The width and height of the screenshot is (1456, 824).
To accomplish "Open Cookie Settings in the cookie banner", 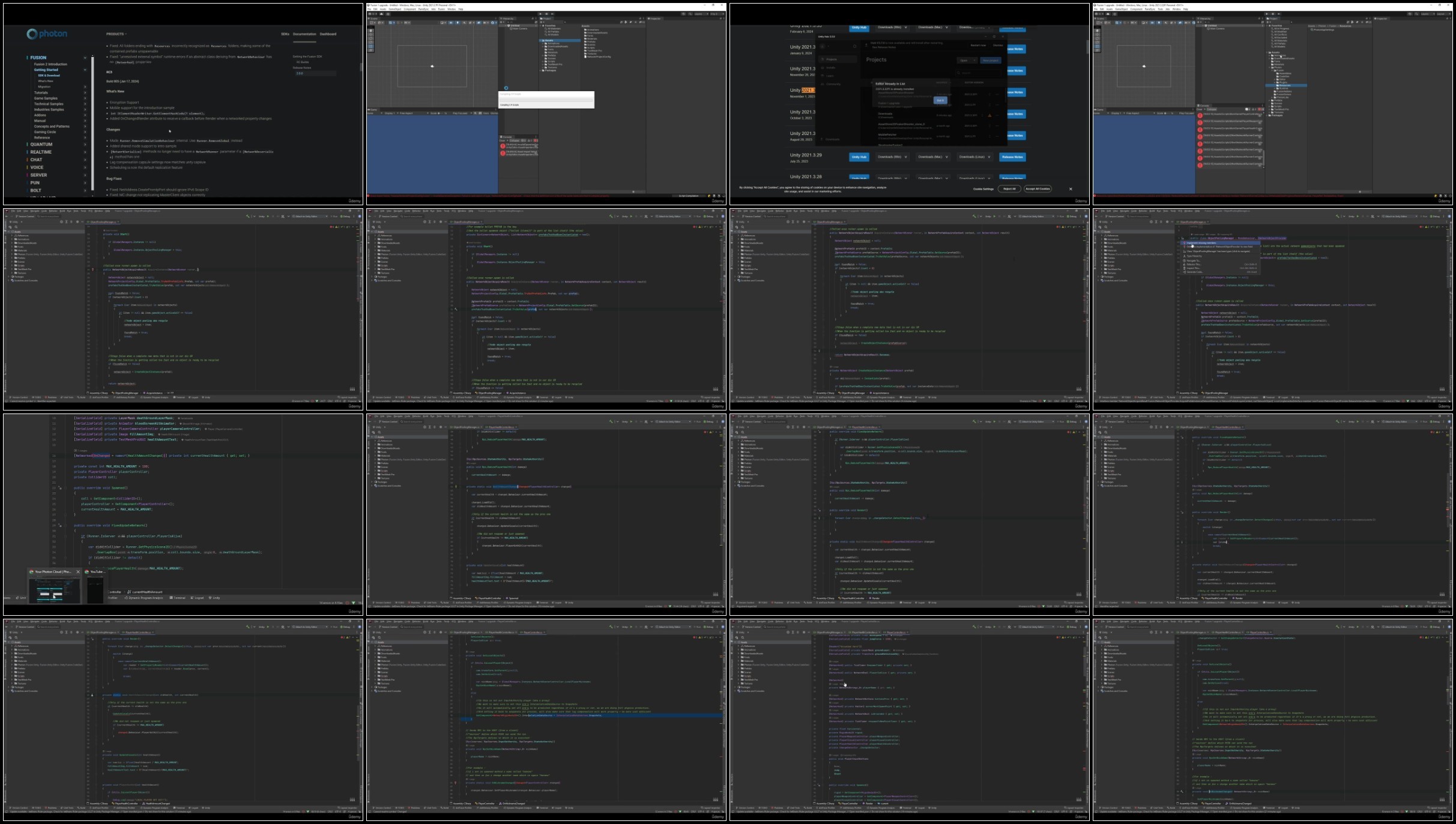I will click(983, 189).
